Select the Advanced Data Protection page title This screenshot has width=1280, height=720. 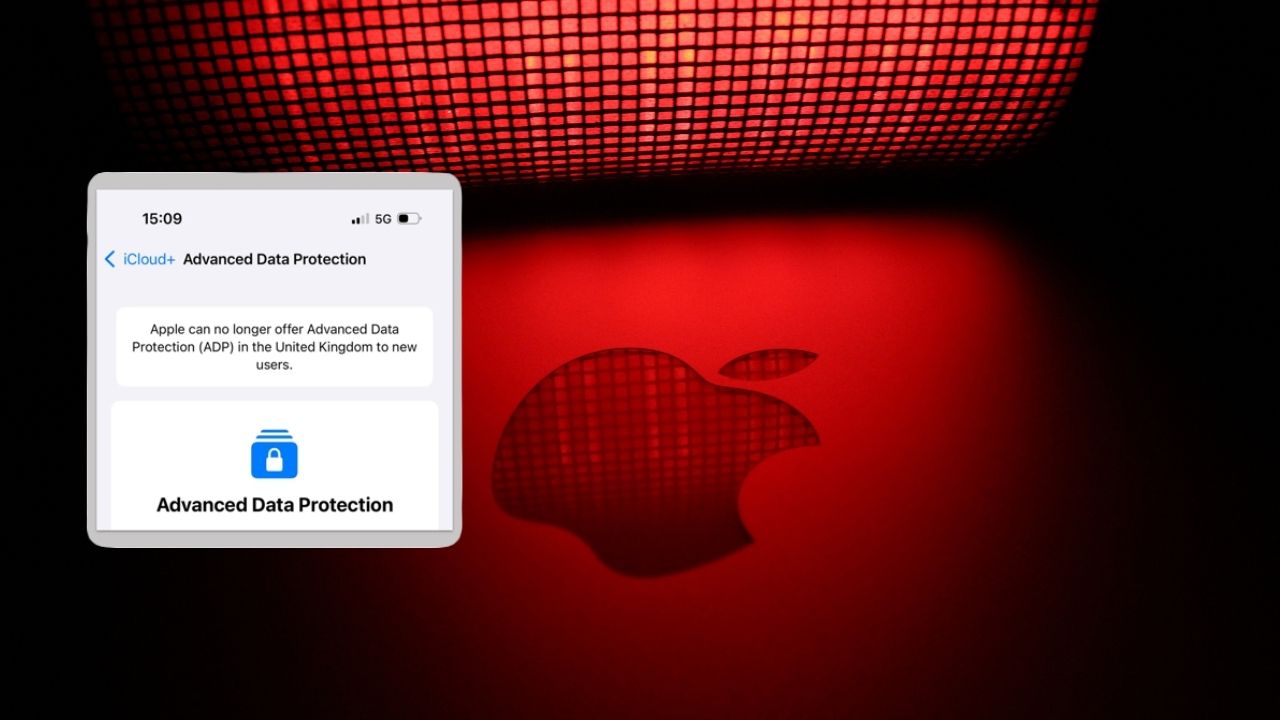pos(275,259)
